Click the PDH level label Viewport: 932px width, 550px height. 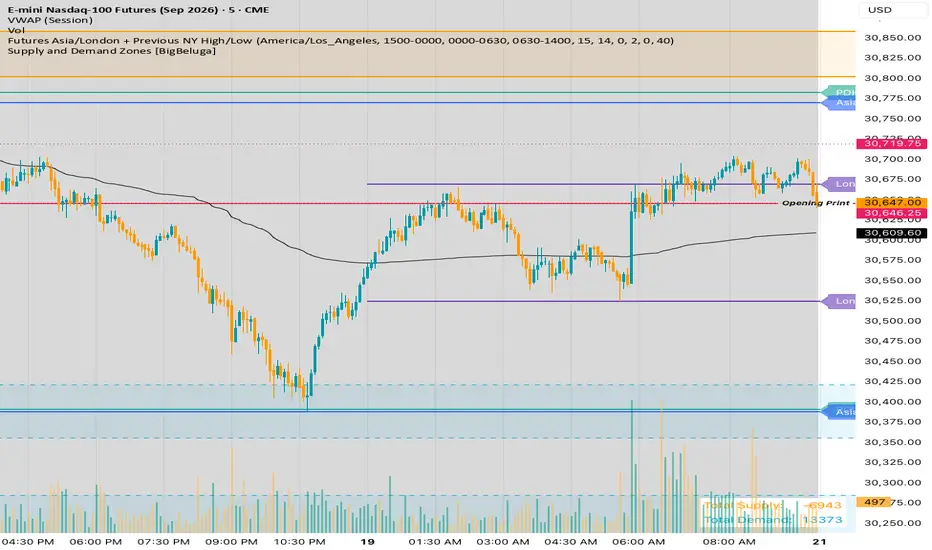(840, 92)
